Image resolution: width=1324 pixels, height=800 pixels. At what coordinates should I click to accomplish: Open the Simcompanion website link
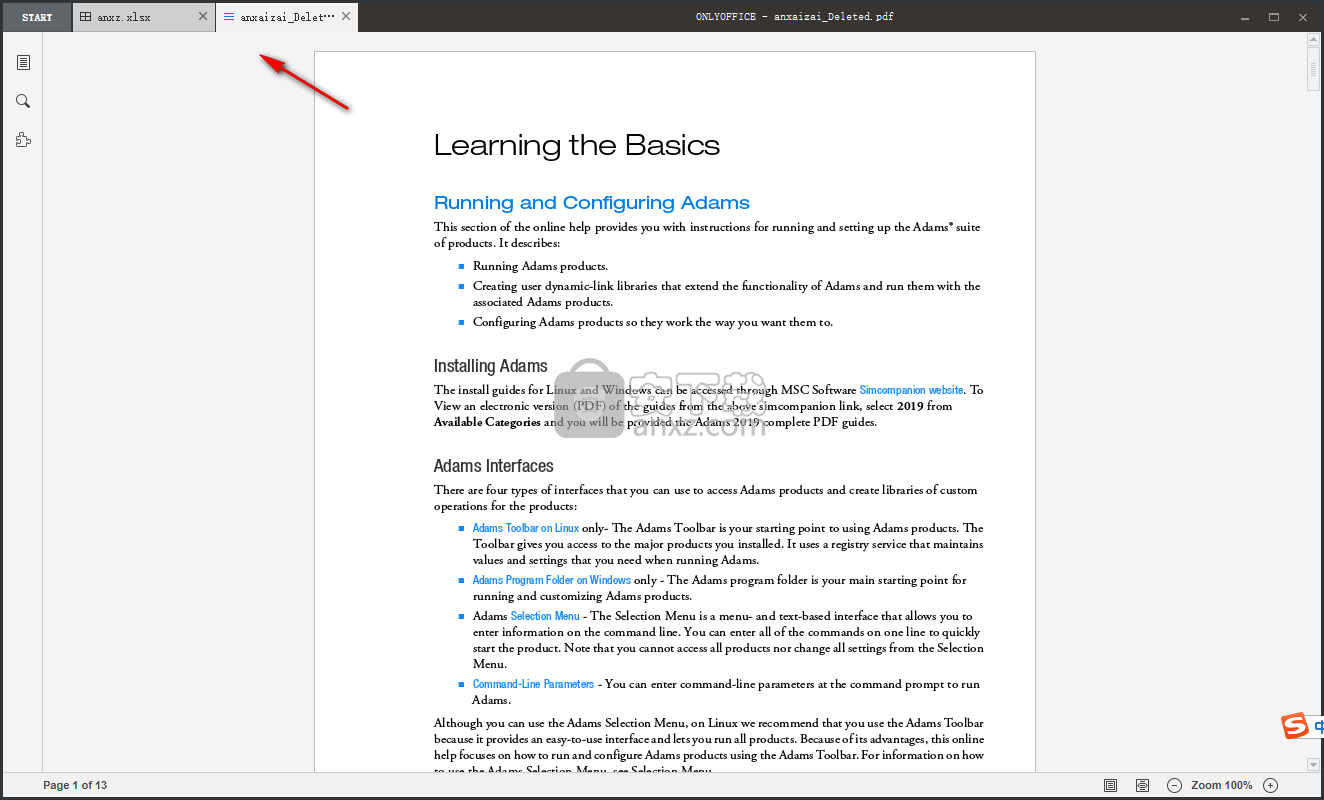(x=912, y=390)
